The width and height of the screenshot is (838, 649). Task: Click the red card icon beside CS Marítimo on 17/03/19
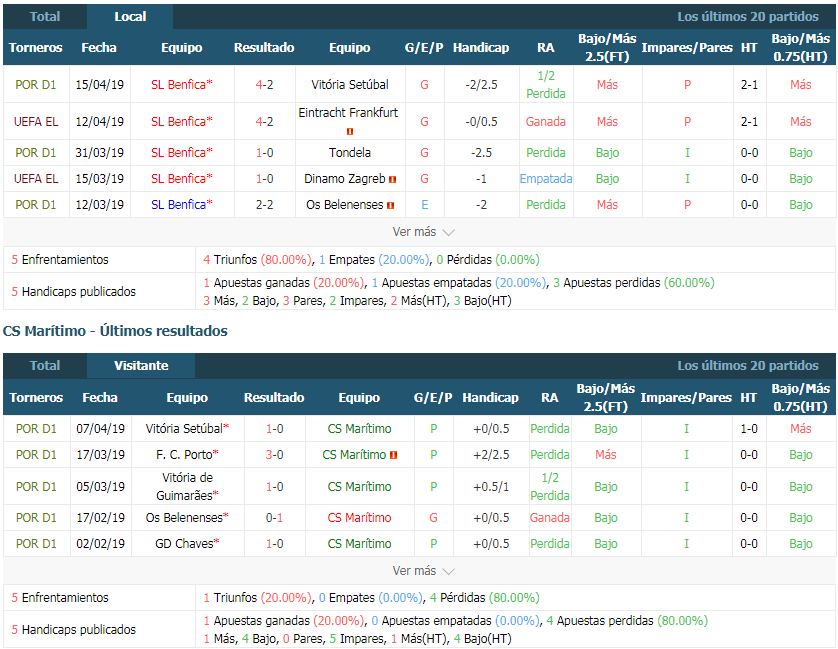(x=393, y=455)
